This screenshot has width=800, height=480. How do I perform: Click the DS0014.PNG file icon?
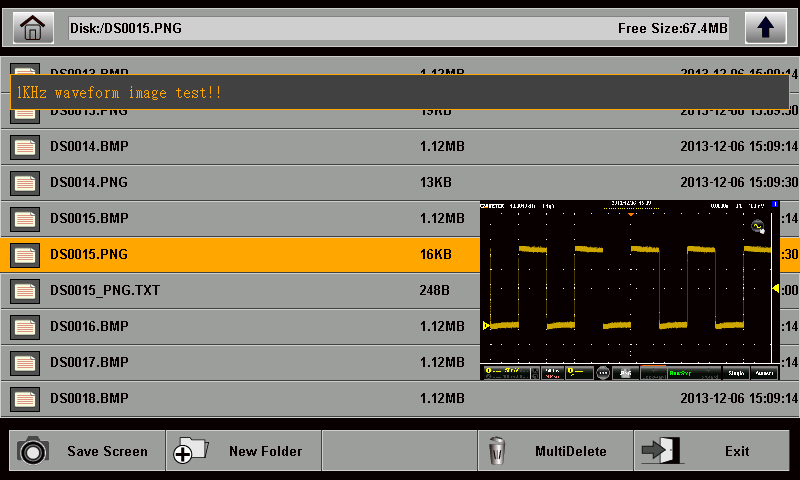(25, 183)
